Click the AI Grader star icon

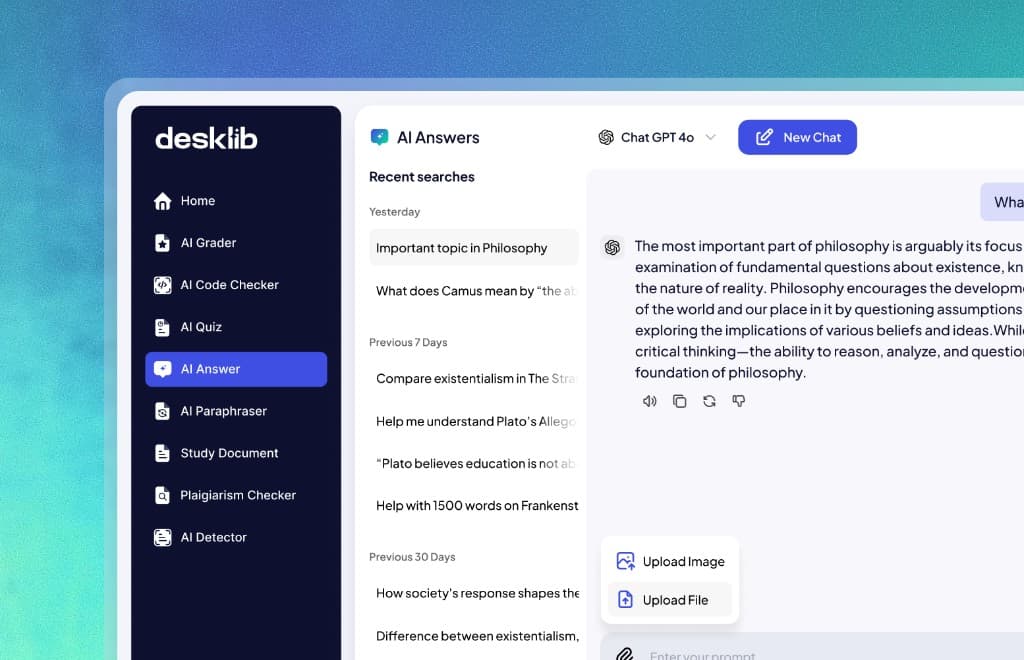[163, 243]
